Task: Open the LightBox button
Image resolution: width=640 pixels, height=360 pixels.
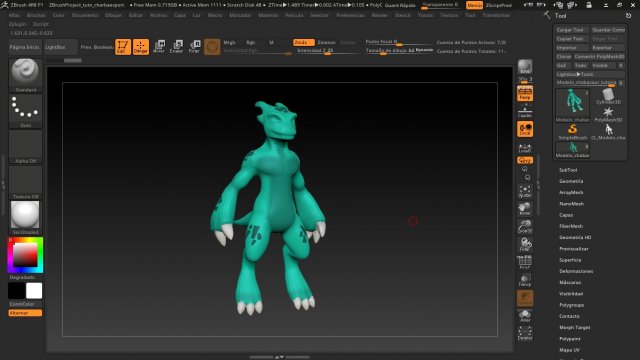Action: [x=61, y=47]
